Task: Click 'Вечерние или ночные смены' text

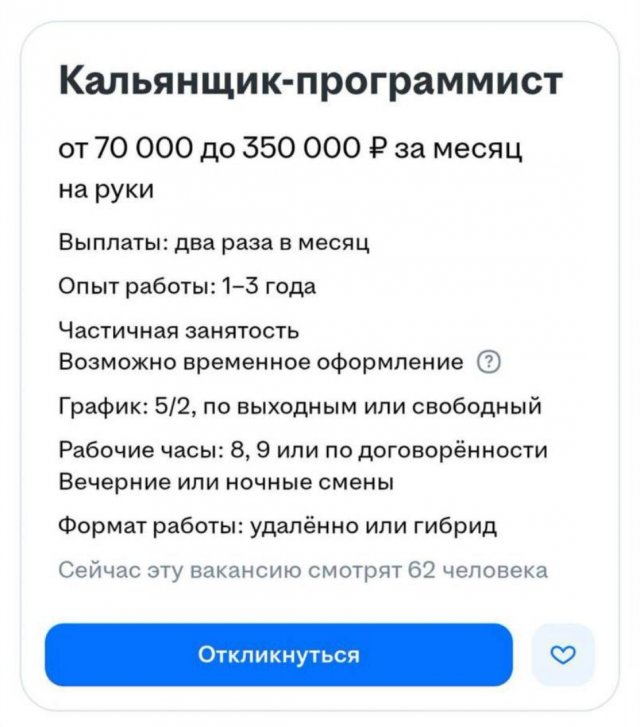Action: 227,481
